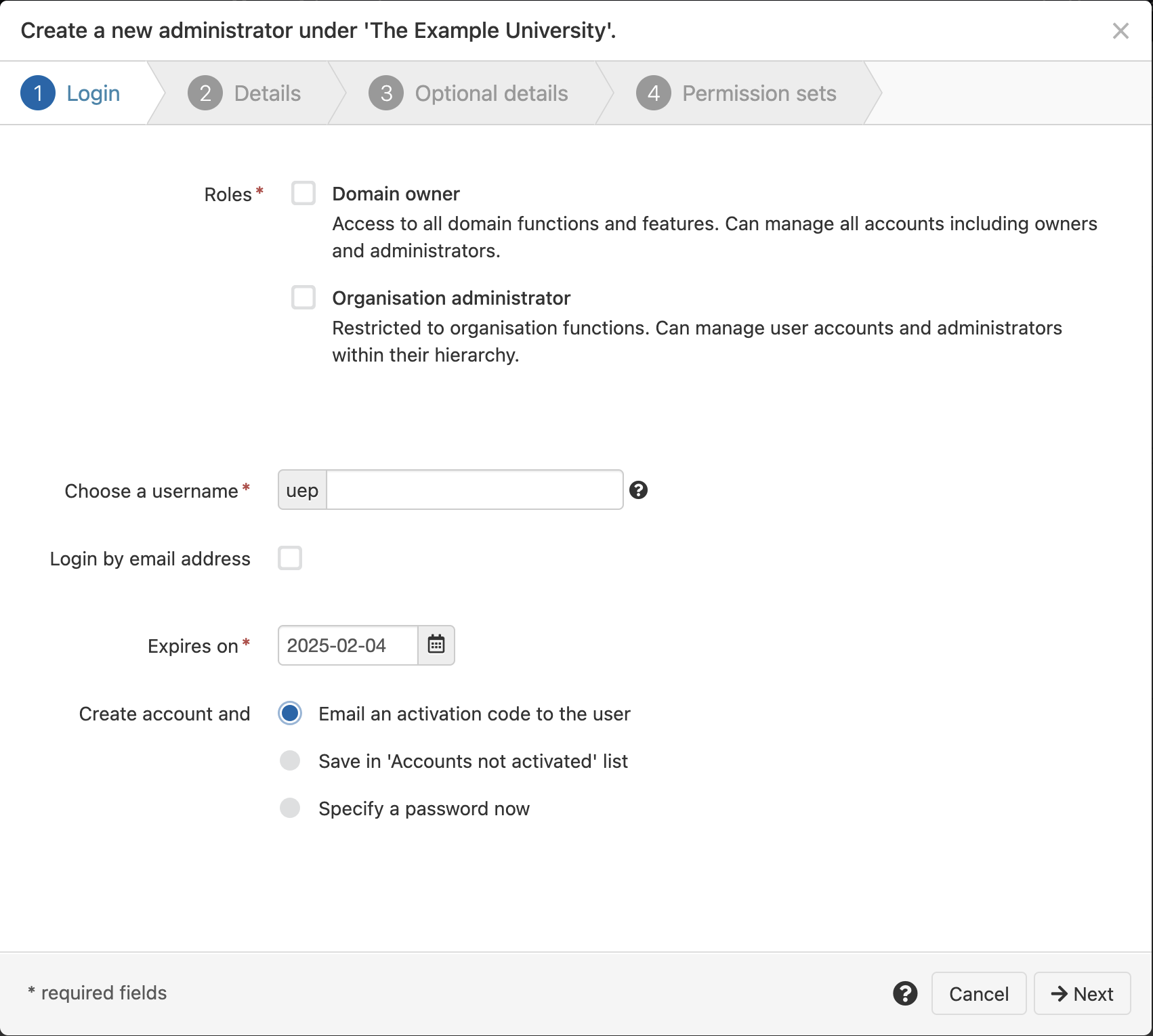Enable the Domain owner role checkbox
Screen dimensions: 1153x1036
coord(303,193)
